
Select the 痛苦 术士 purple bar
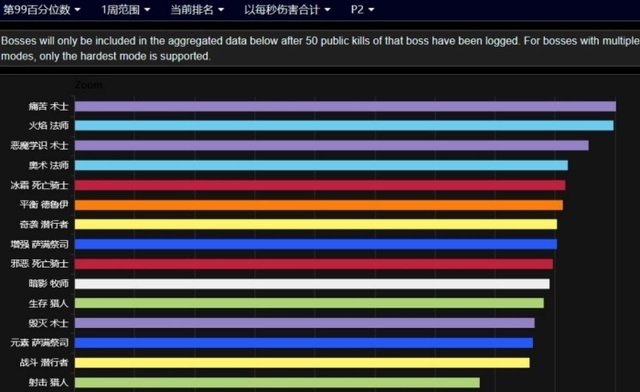345,107
